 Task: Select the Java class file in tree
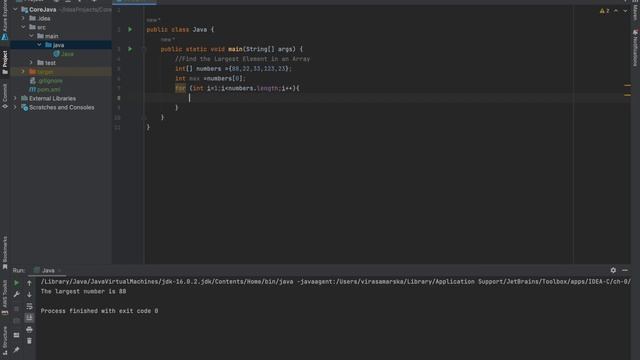tap(63, 54)
